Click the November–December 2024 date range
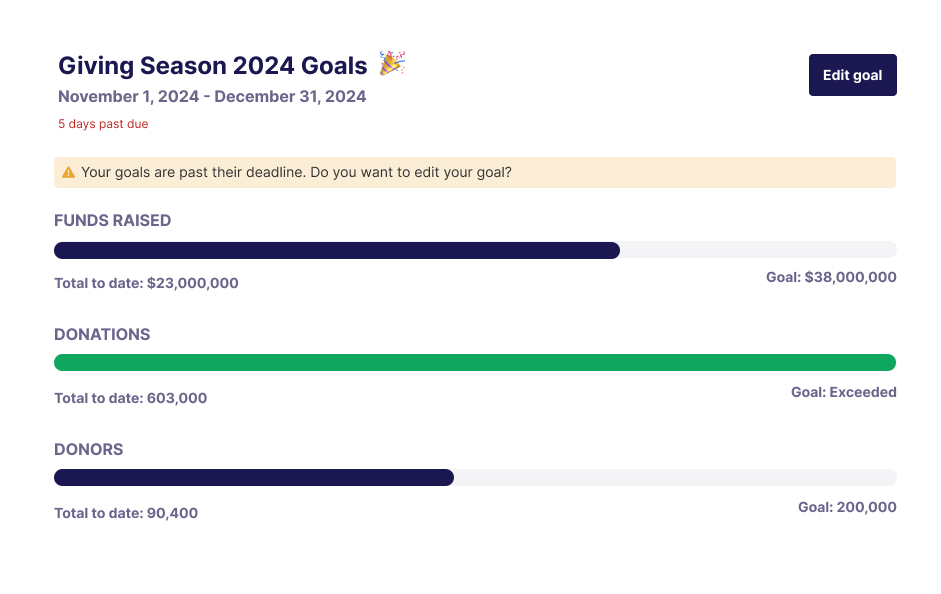This screenshot has height=594, width=941. 212,97
